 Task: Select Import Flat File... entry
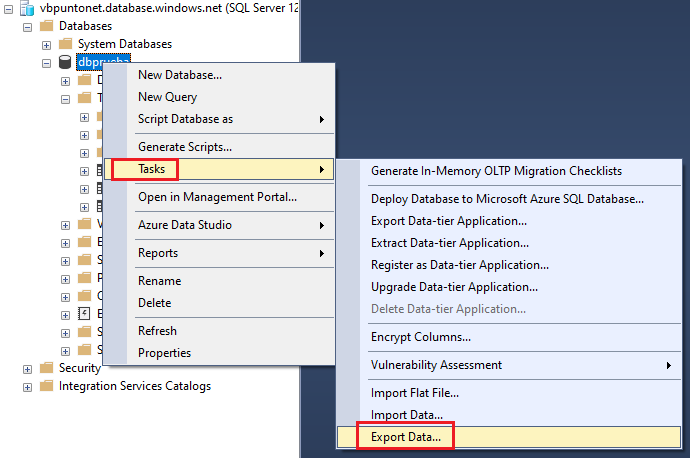(509, 393)
